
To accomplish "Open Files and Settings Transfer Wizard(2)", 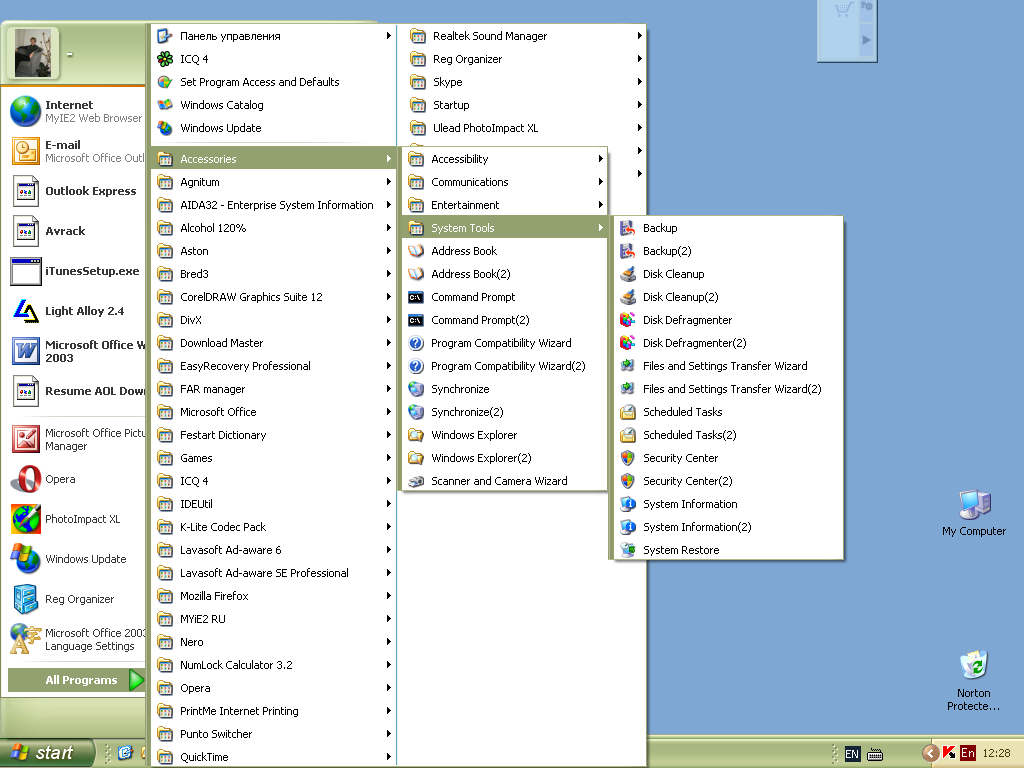I will pos(728,389).
